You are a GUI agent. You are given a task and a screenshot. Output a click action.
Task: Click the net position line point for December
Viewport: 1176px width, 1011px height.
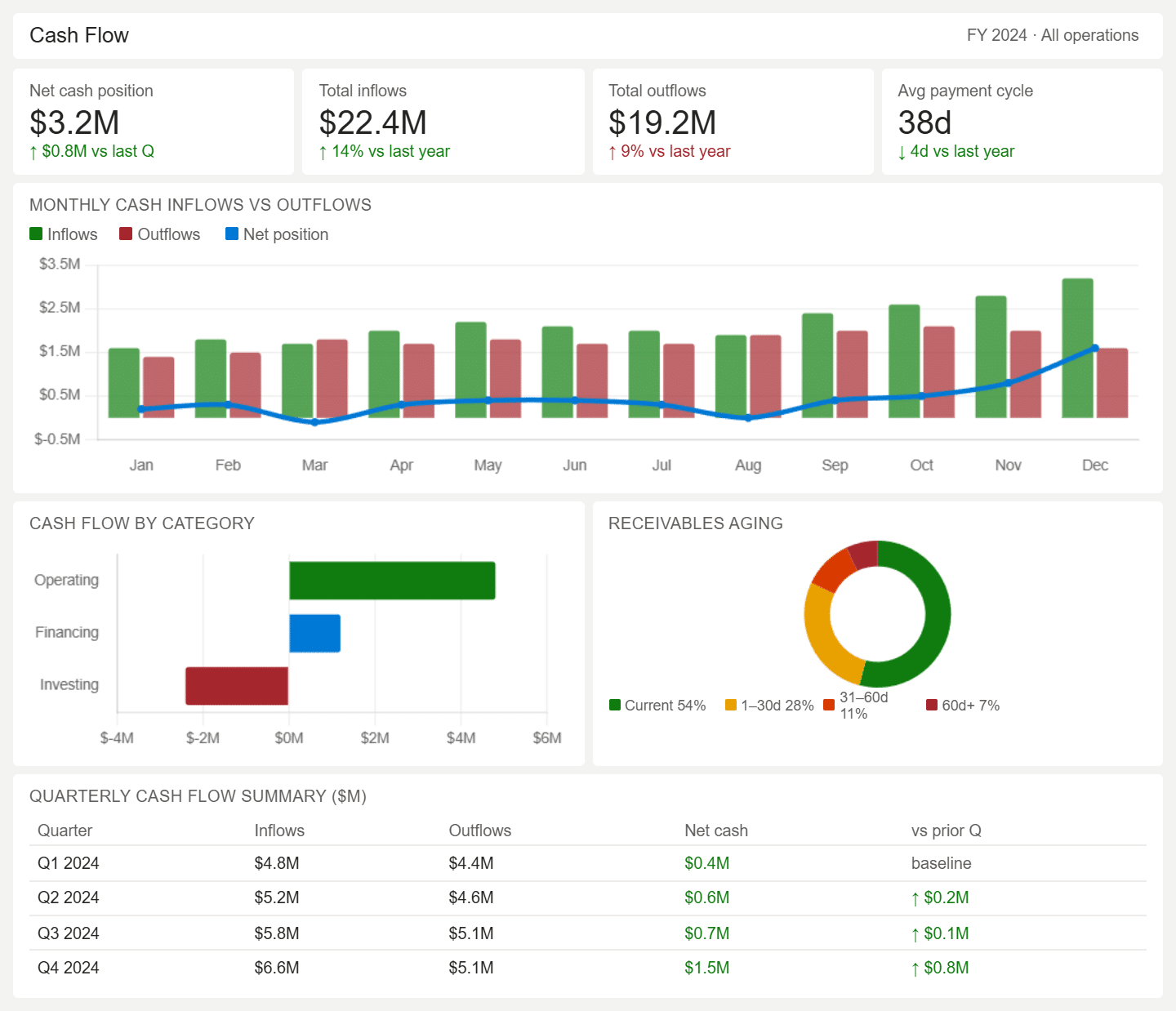point(1095,349)
